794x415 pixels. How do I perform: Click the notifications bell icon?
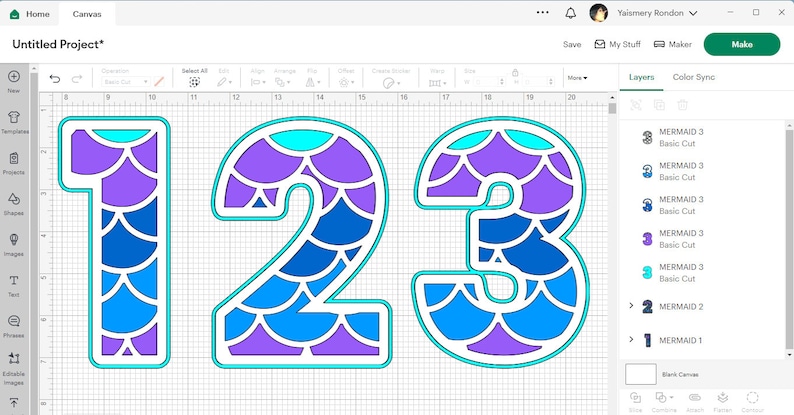click(x=571, y=13)
